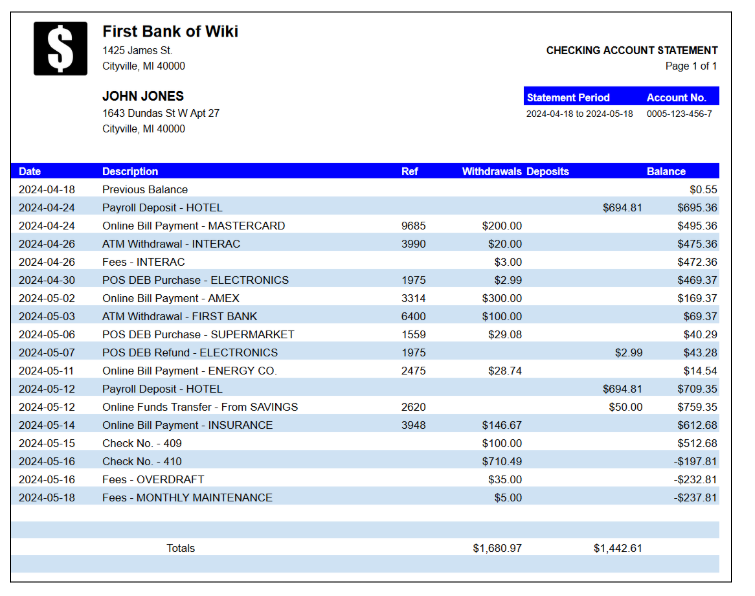Click the Deposits column header

pyautogui.click(x=547, y=171)
